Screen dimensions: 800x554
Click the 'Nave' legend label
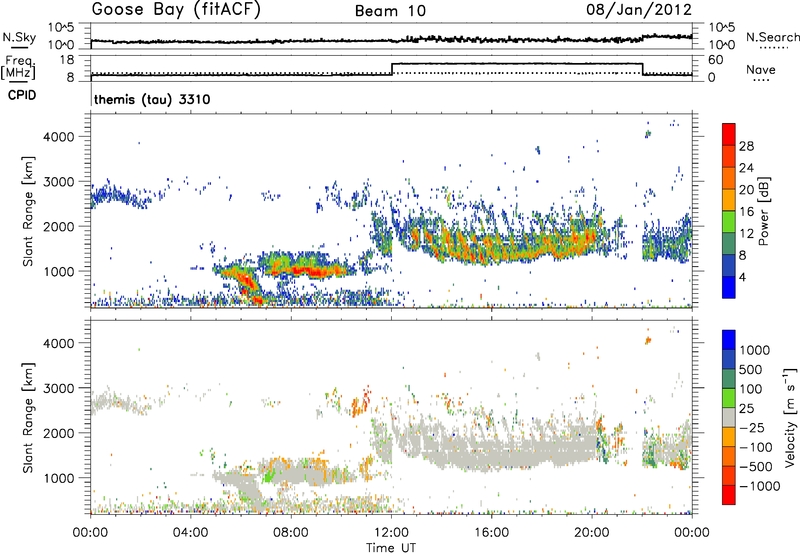click(761, 69)
